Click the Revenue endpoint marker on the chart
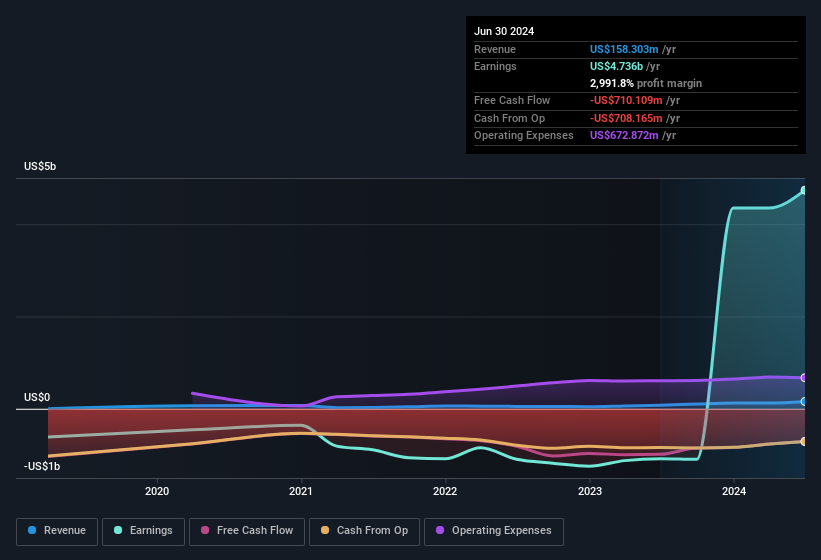This screenshot has width=821, height=560. pyautogui.click(x=804, y=402)
